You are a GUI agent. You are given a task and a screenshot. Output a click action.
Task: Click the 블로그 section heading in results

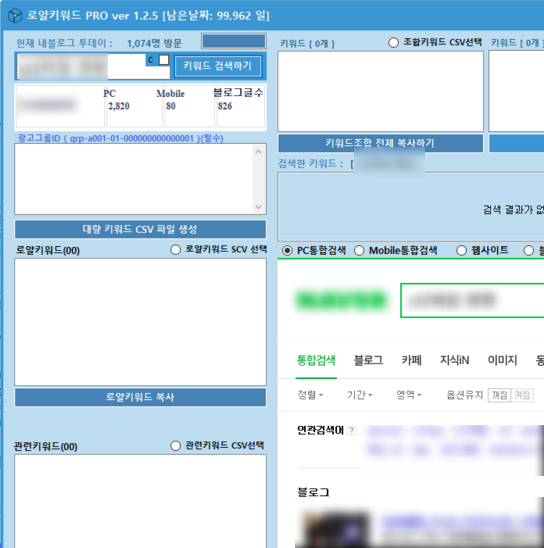313,492
